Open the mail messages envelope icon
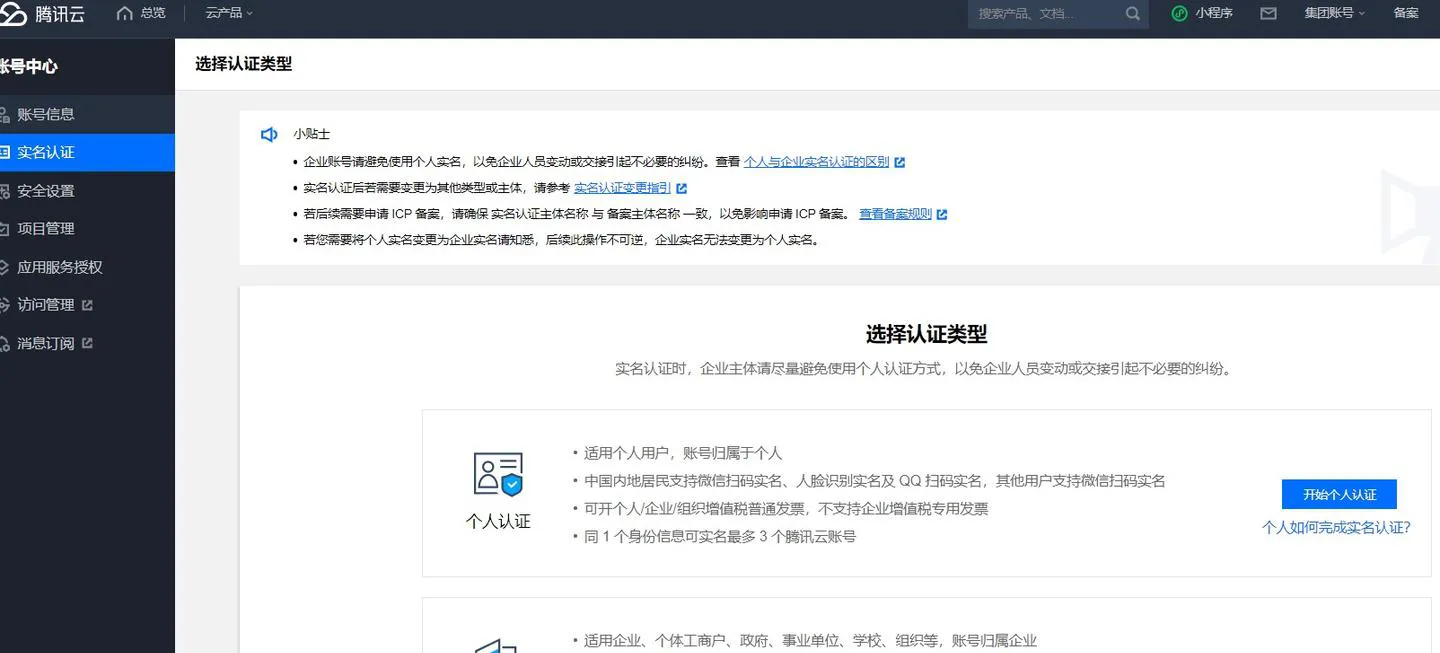1440x653 pixels. pyautogui.click(x=1268, y=14)
